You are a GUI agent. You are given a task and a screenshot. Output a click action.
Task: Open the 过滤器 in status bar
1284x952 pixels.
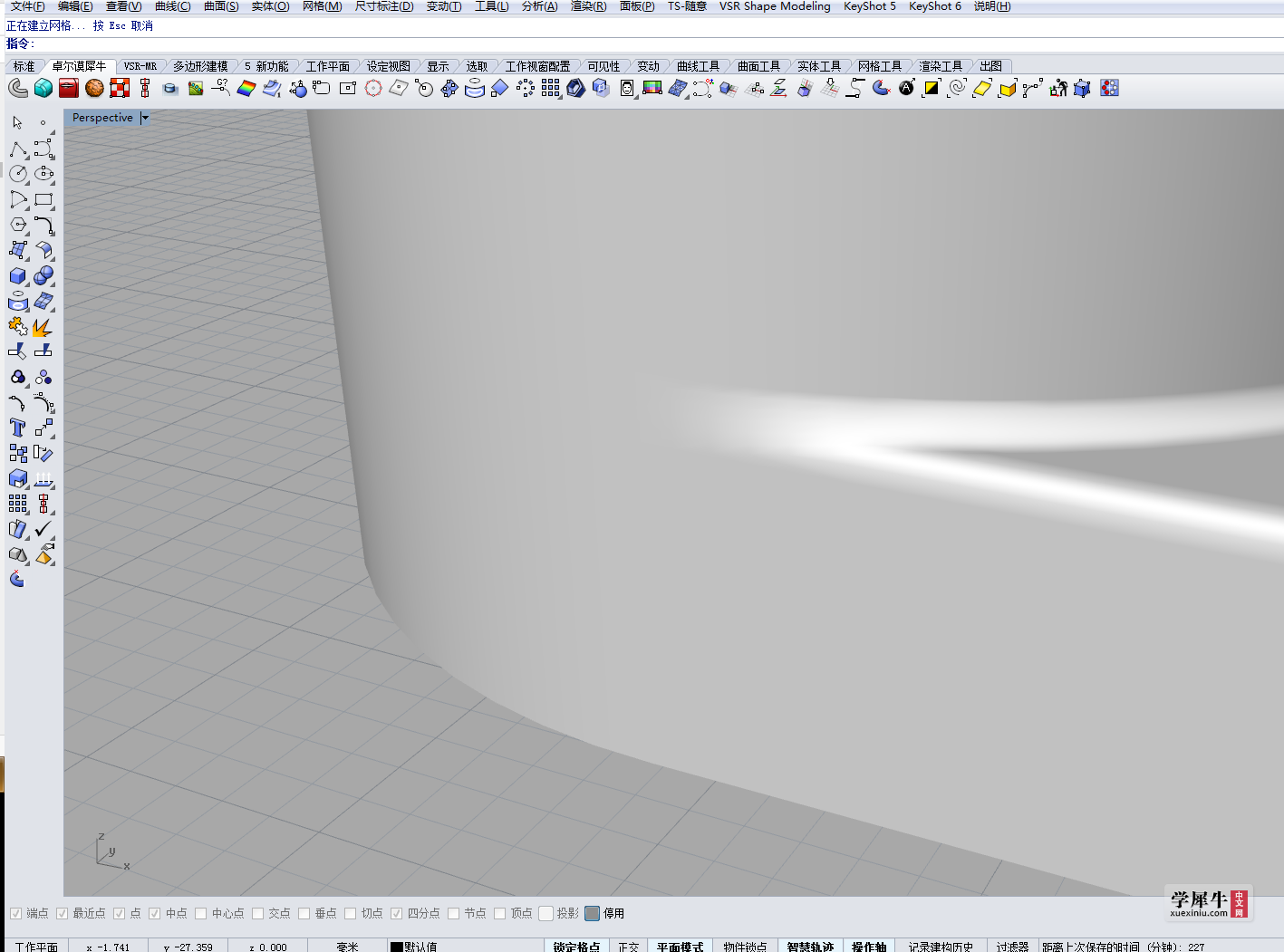coord(1012,947)
